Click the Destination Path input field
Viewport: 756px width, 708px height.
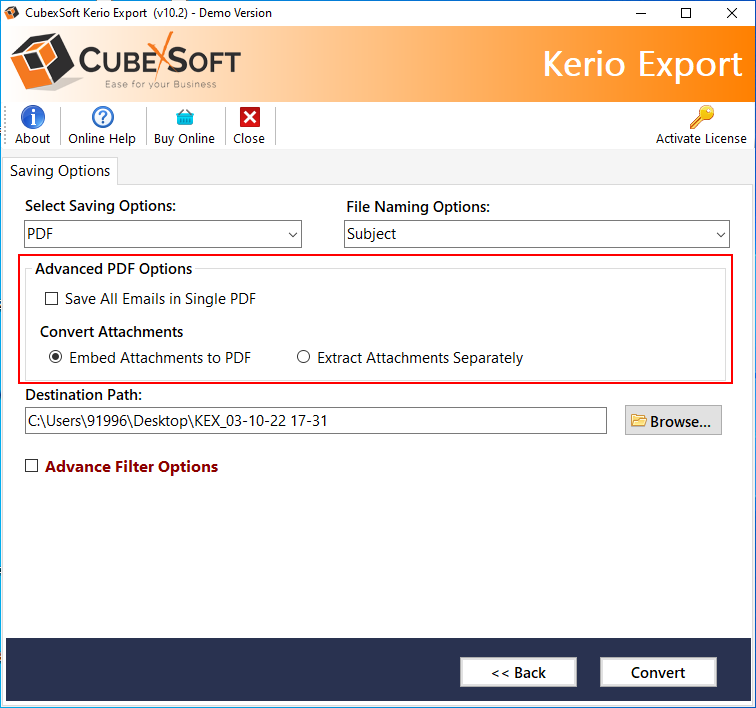coord(316,421)
